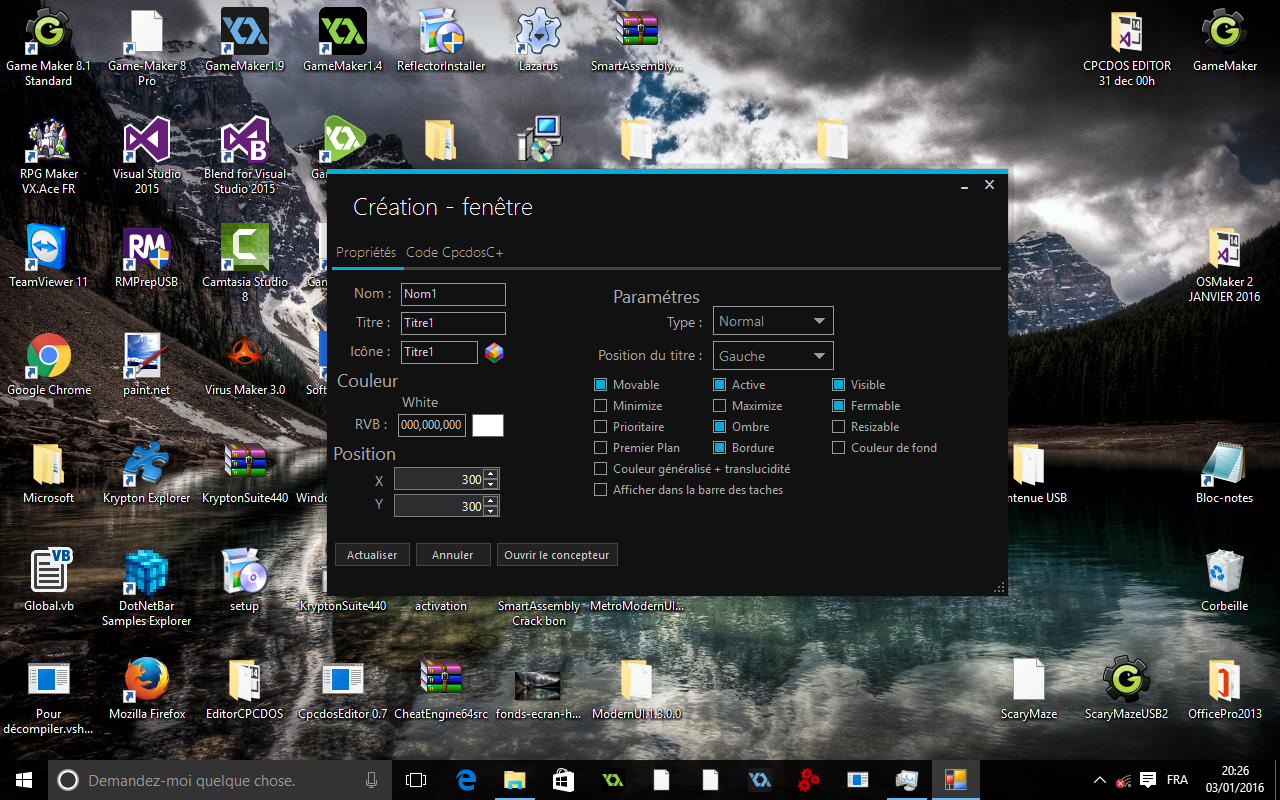Enable the Prioritaire checkbox
1280x800 pixels.
pos(601,427)
